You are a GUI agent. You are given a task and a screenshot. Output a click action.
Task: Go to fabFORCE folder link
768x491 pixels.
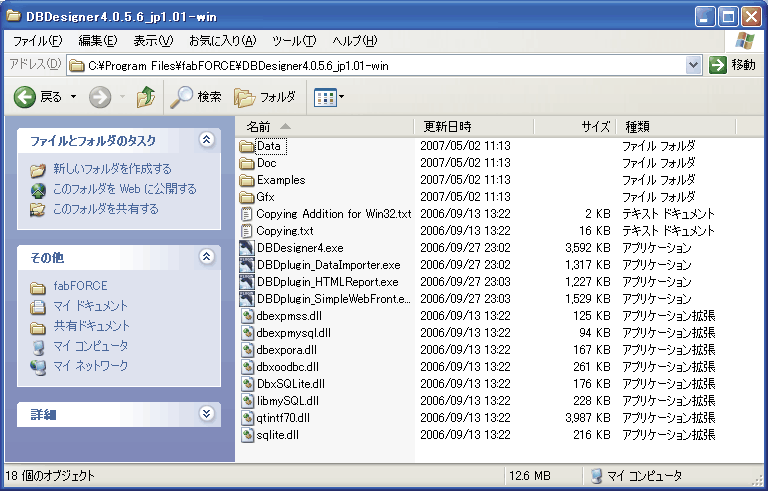80,286
